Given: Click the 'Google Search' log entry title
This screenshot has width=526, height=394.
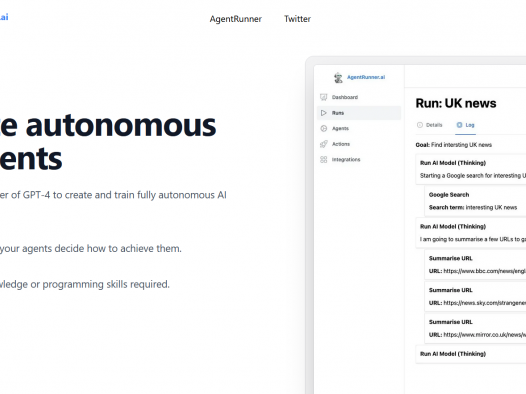Looking at the screenshot, I should [x=449, y=195].
